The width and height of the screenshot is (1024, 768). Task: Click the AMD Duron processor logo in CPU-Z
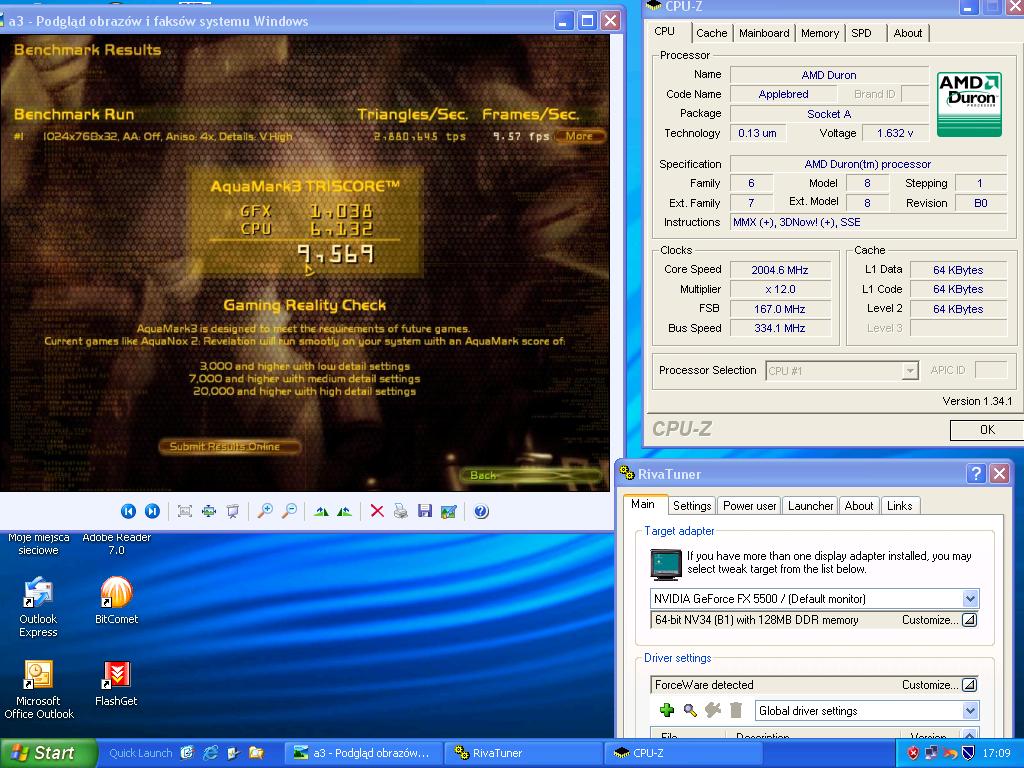pos(969,104)
